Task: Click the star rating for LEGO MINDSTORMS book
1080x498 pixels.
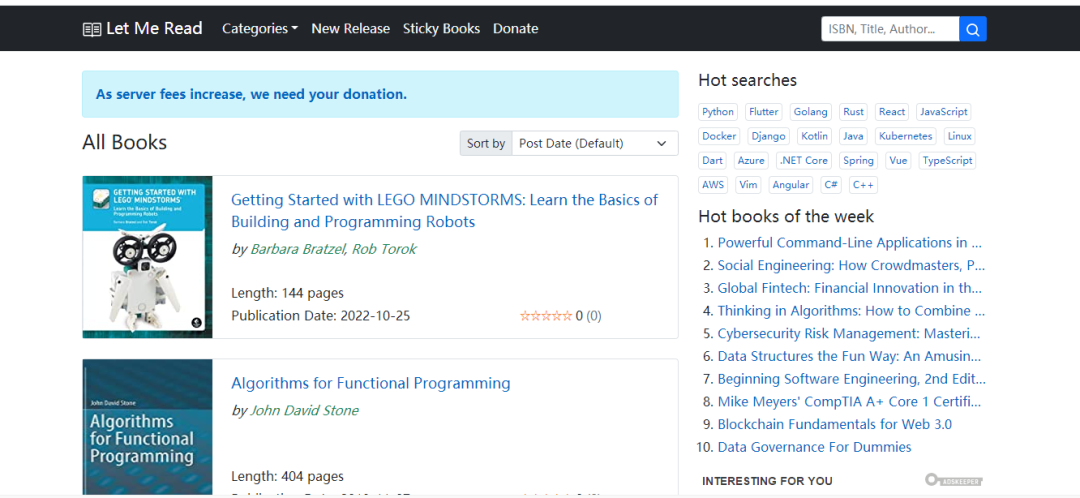Action: coord(545,316)
